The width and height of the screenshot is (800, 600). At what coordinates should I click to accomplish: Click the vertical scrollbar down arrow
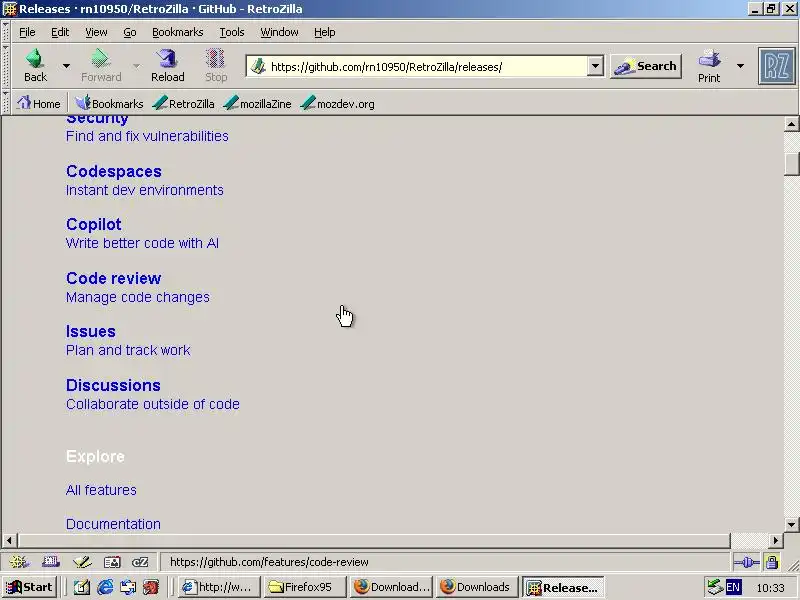791,524
